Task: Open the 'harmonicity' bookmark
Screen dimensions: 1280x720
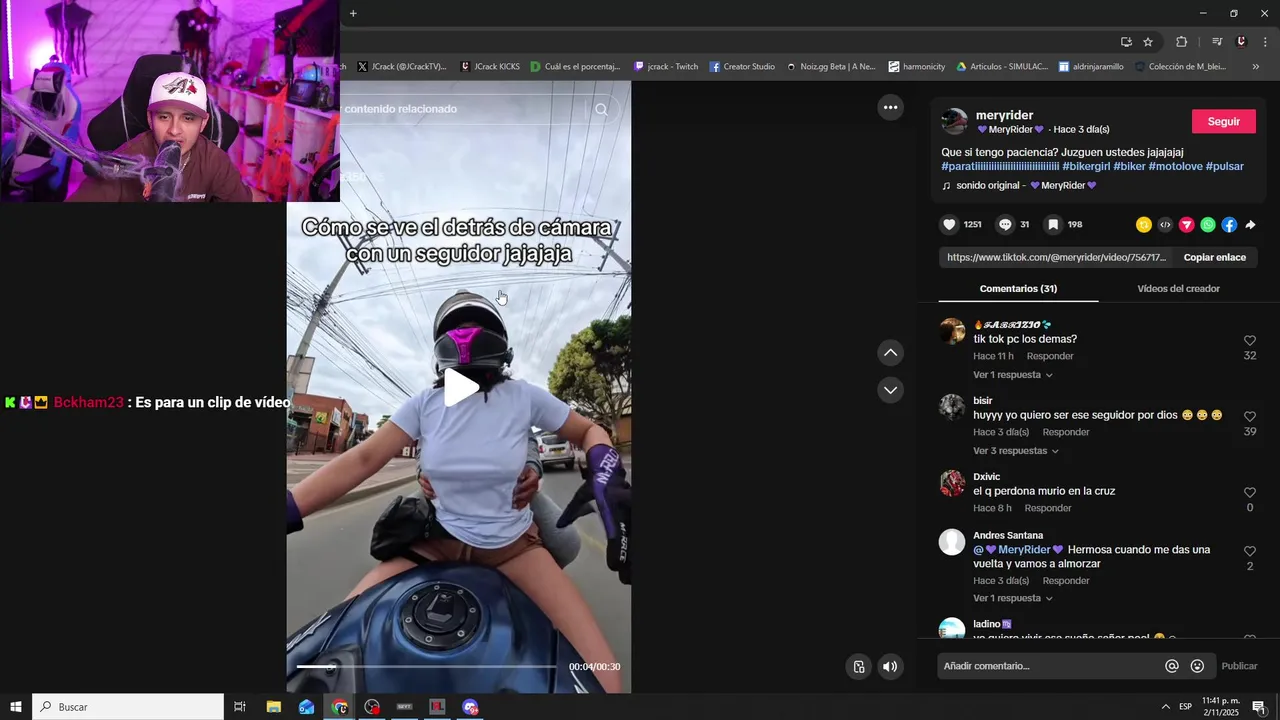Action: coord(917,67)
